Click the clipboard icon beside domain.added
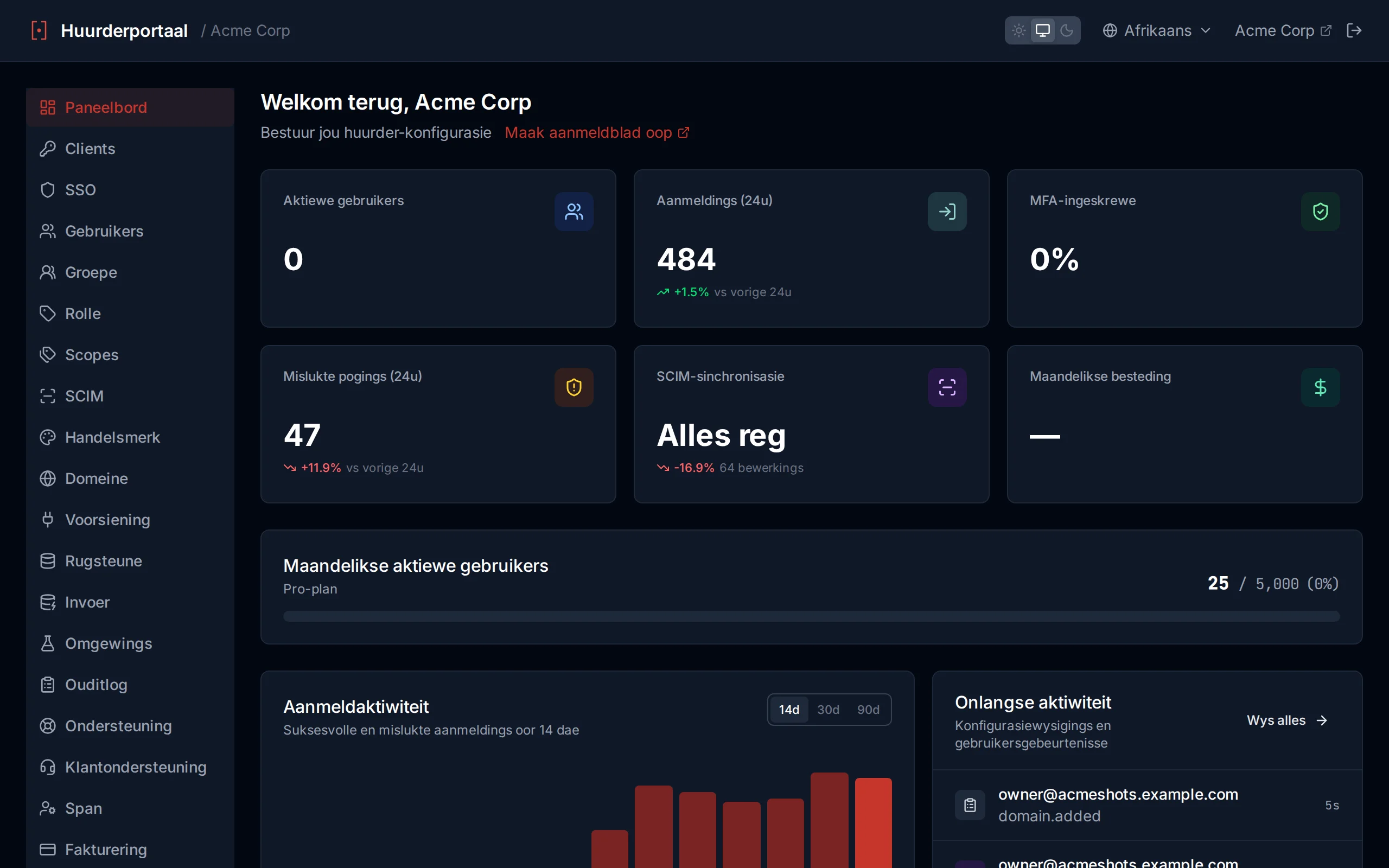 (x=970, y=805)
